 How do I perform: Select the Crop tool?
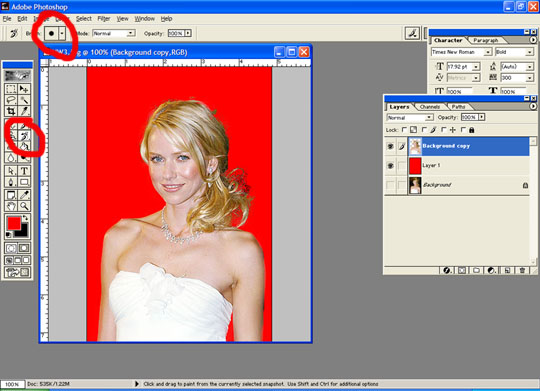11,111
